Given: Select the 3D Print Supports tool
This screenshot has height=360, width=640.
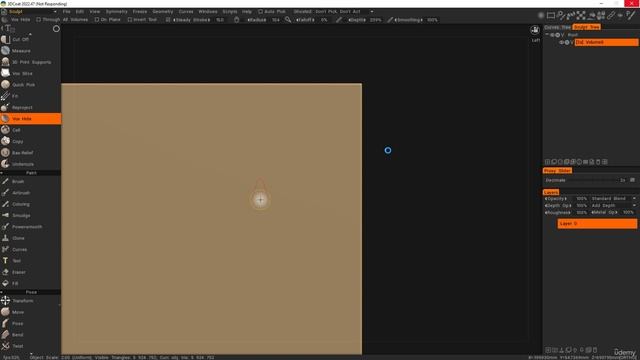Looking at the screenshot, I should [30, 62].
